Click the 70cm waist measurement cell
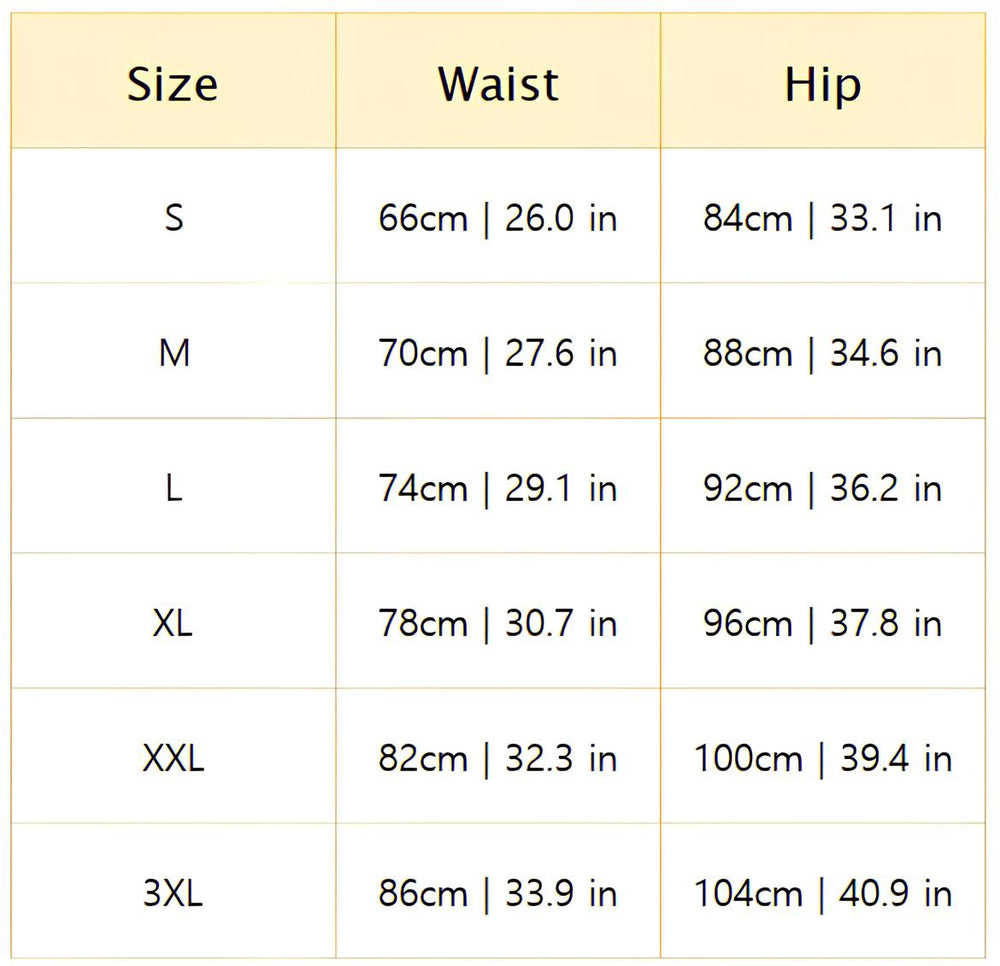This screenshot has width=1000, height=966. click(498, 353)
